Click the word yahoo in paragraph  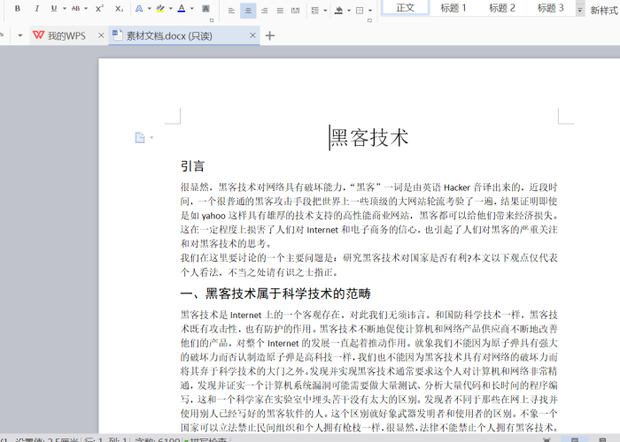tap(214, 216)
